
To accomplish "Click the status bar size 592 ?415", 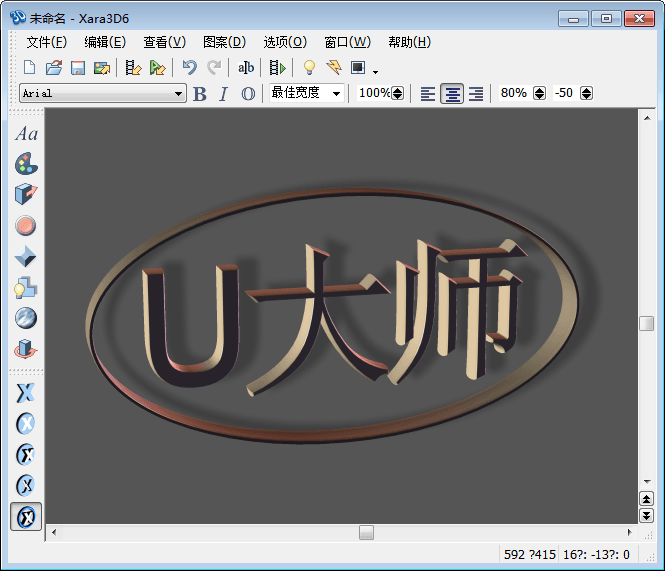I will [x=529, y=554].
